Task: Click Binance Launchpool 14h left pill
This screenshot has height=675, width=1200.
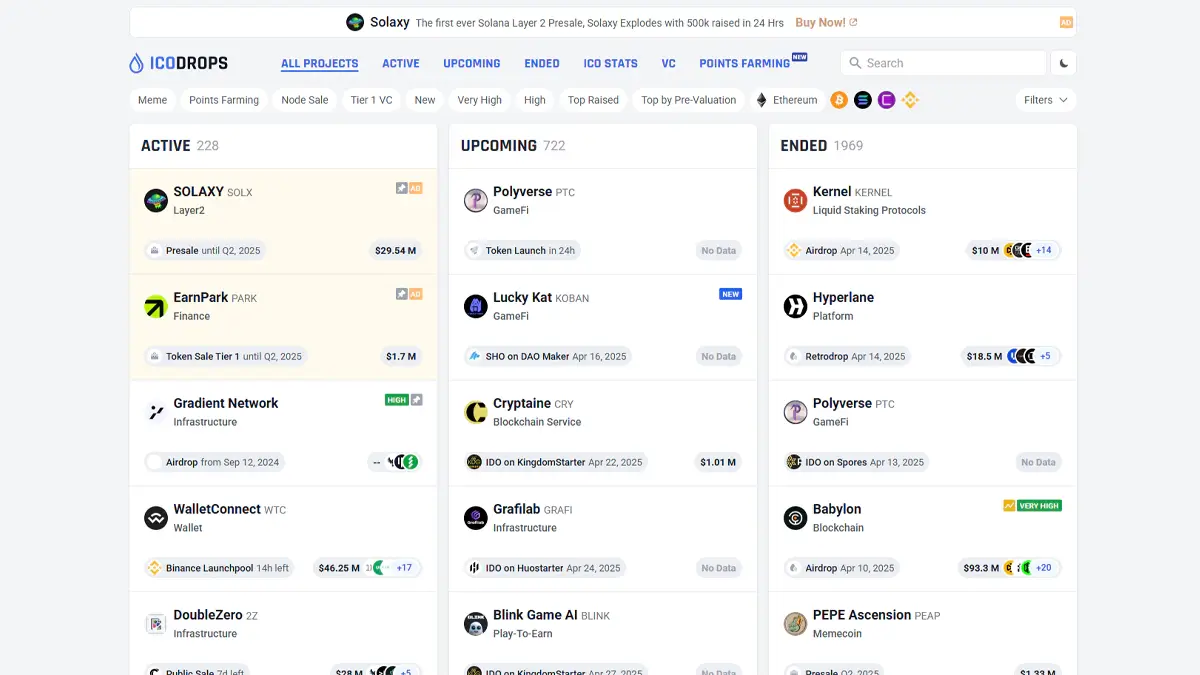Action: tap(221, 568)
